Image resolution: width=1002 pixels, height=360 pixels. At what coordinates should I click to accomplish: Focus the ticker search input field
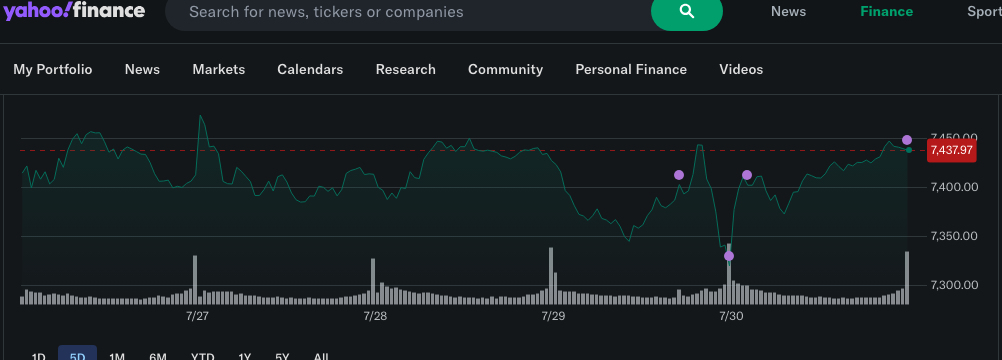click(x=409, y=12)
